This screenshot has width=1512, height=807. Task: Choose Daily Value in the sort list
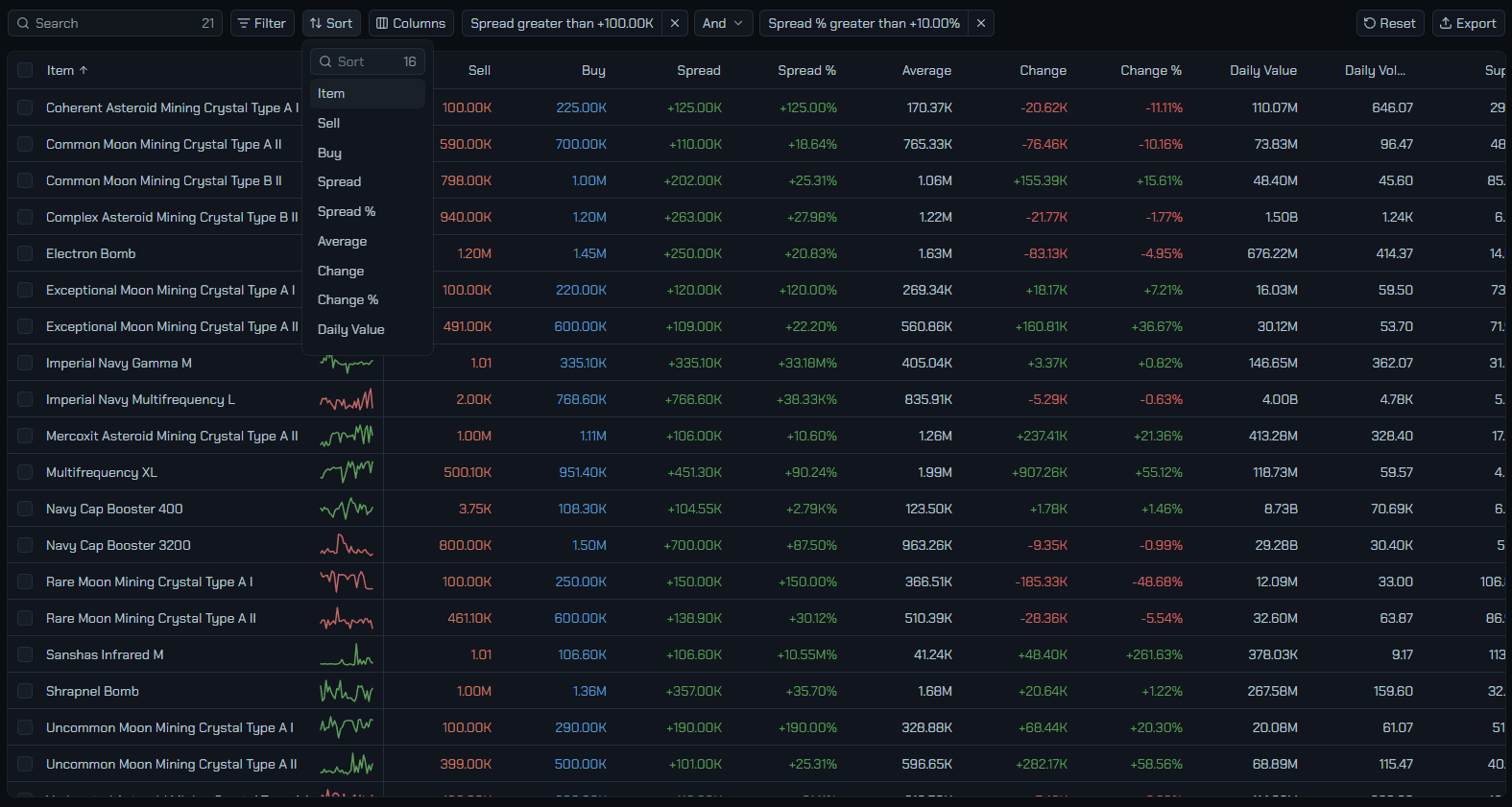point(351,329)
